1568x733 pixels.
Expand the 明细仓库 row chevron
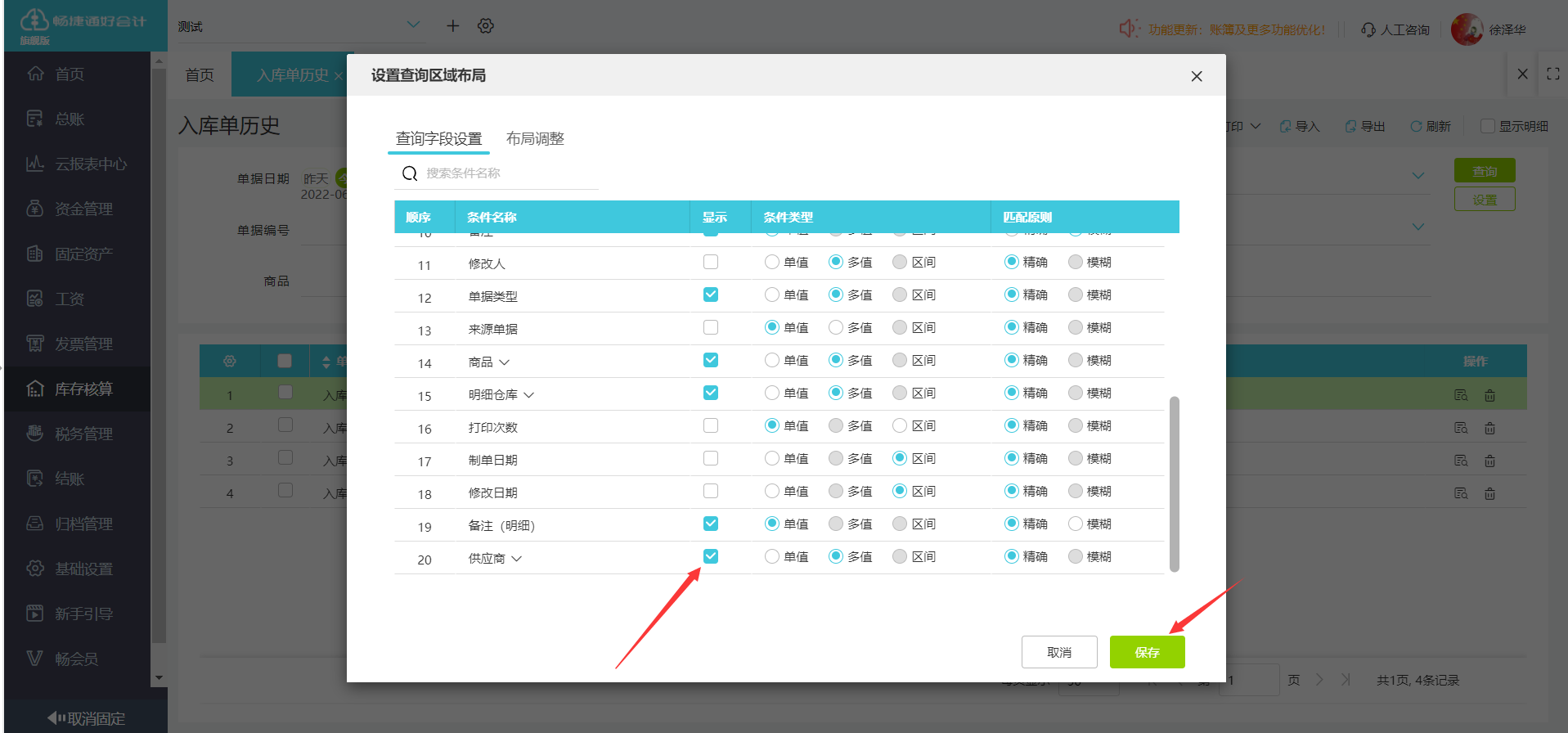pyautogui.click(x=529, y=394)
